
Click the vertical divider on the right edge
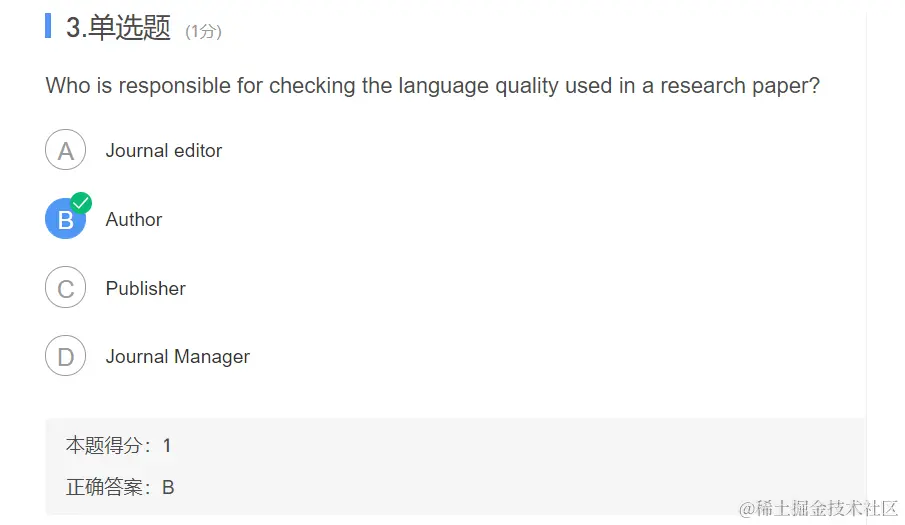[866, 262]
